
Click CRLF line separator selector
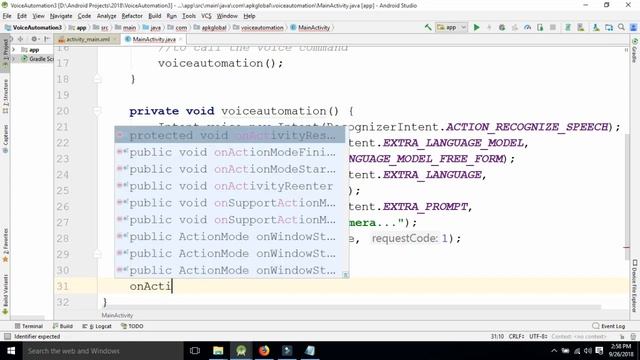[516, 337]
